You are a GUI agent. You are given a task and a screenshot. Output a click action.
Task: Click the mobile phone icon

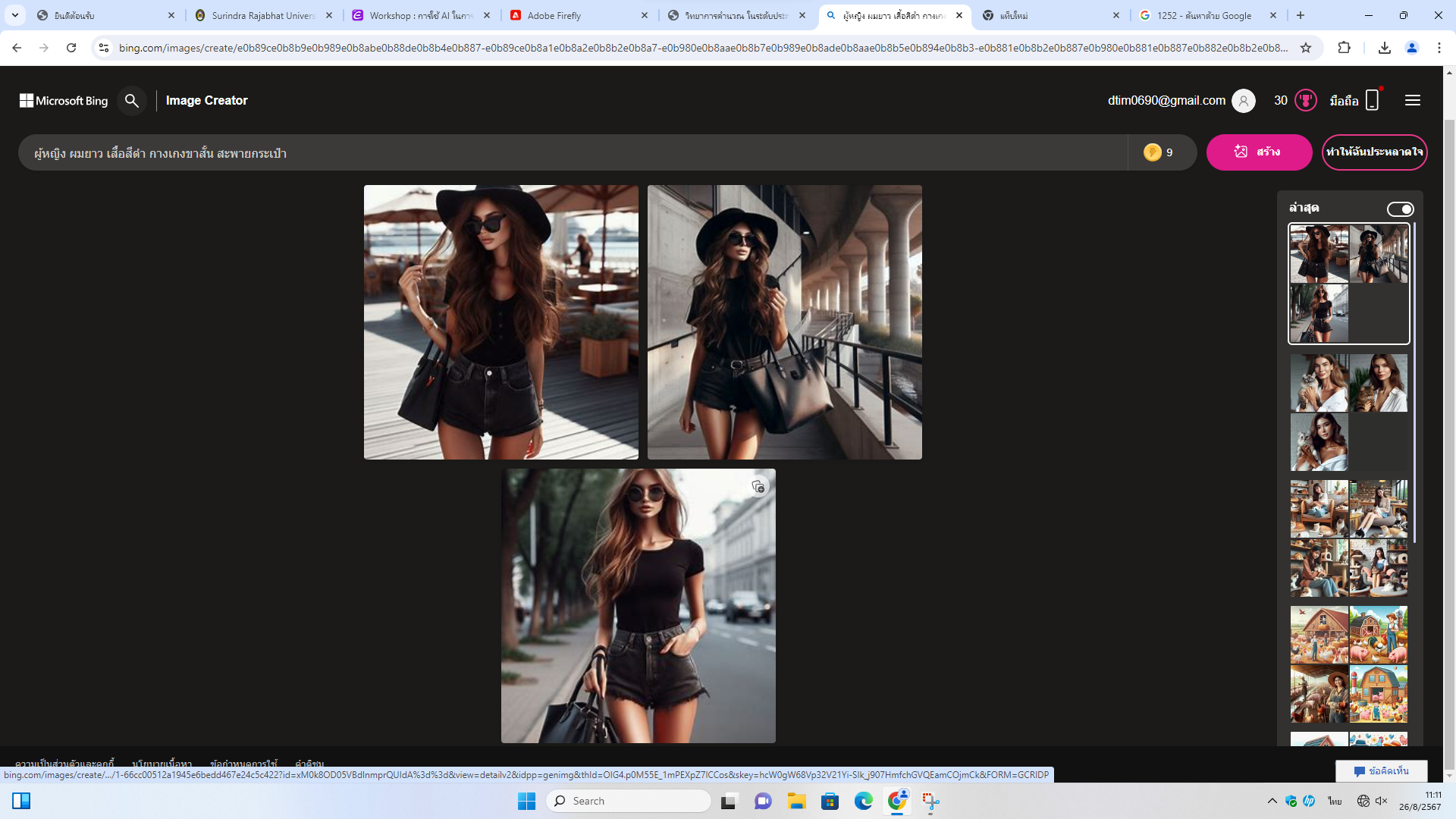pyautogui.click(x=1372, y=100)
